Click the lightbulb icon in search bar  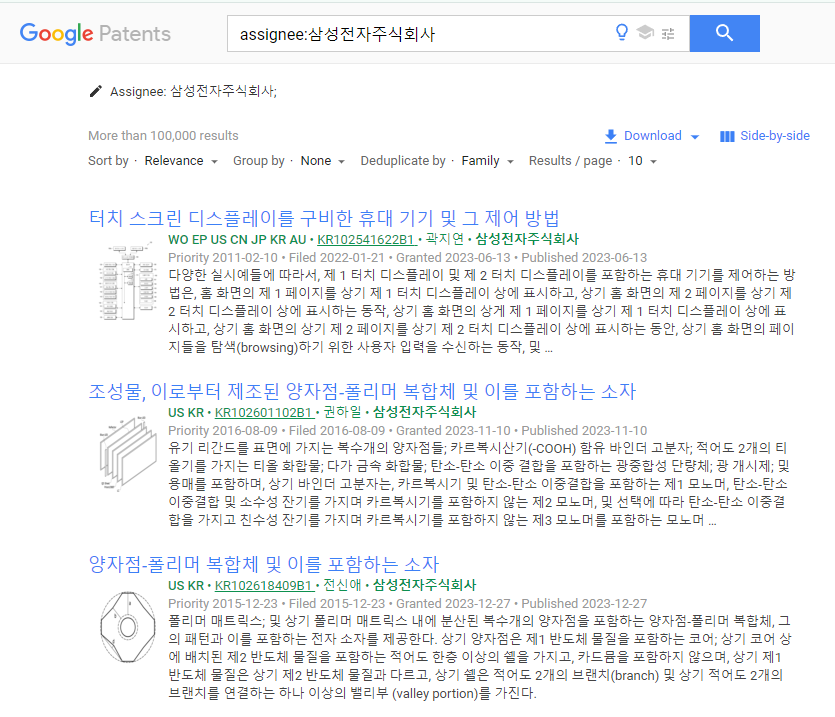(x=621, y=32)
